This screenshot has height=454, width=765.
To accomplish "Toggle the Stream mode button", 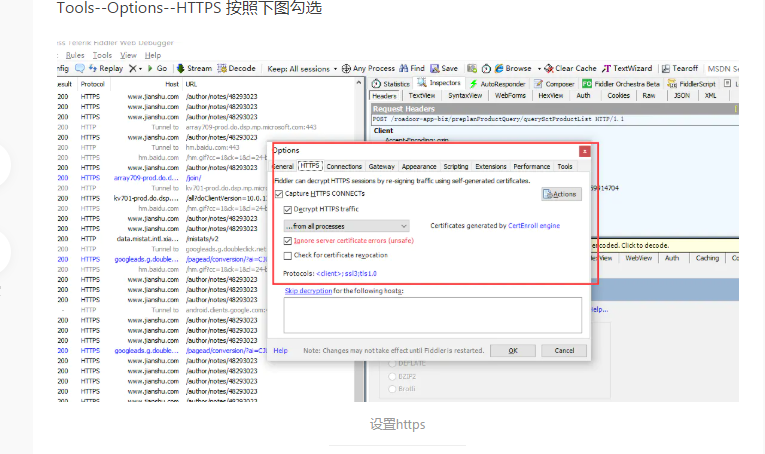I will tap(194, 68).
